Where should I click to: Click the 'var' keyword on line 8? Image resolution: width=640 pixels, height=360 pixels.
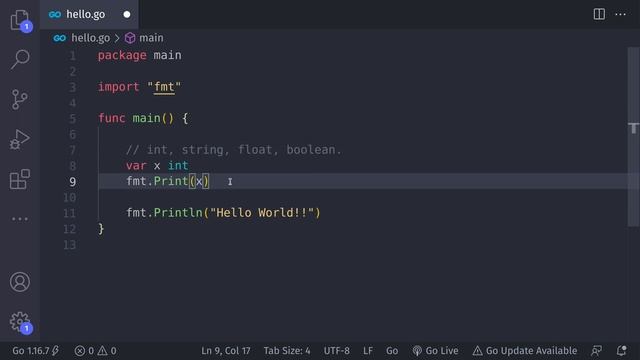pyautogui.click(x=136, y=165)
